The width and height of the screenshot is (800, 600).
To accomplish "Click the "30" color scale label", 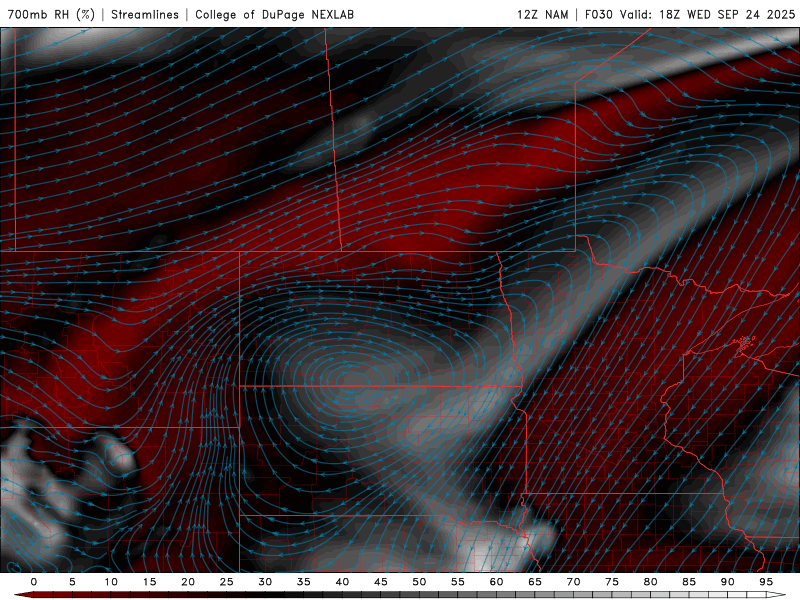I will [265, 582].
